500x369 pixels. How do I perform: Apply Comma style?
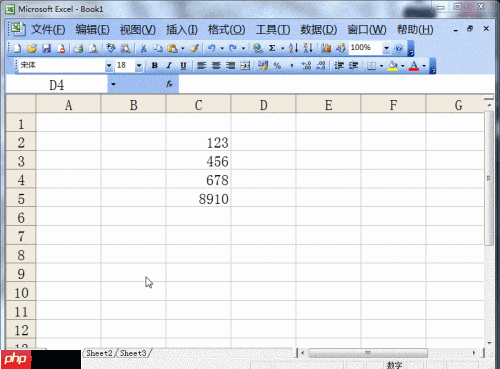point(292,66)
